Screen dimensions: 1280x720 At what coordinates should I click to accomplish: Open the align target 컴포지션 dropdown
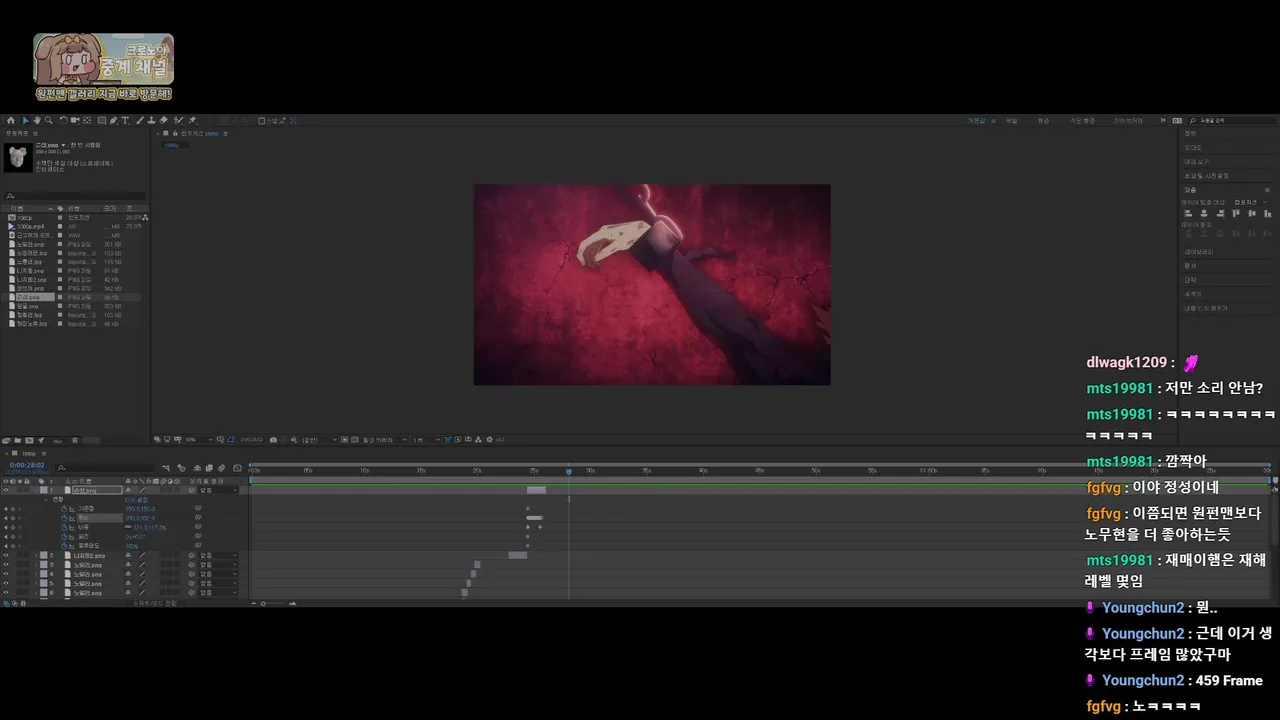point(1251,202)
